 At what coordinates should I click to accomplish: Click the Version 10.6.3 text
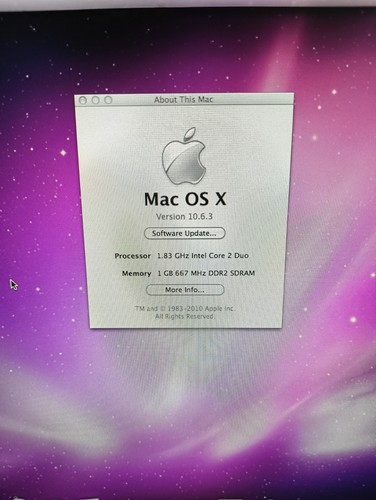(x=184, y=216)
